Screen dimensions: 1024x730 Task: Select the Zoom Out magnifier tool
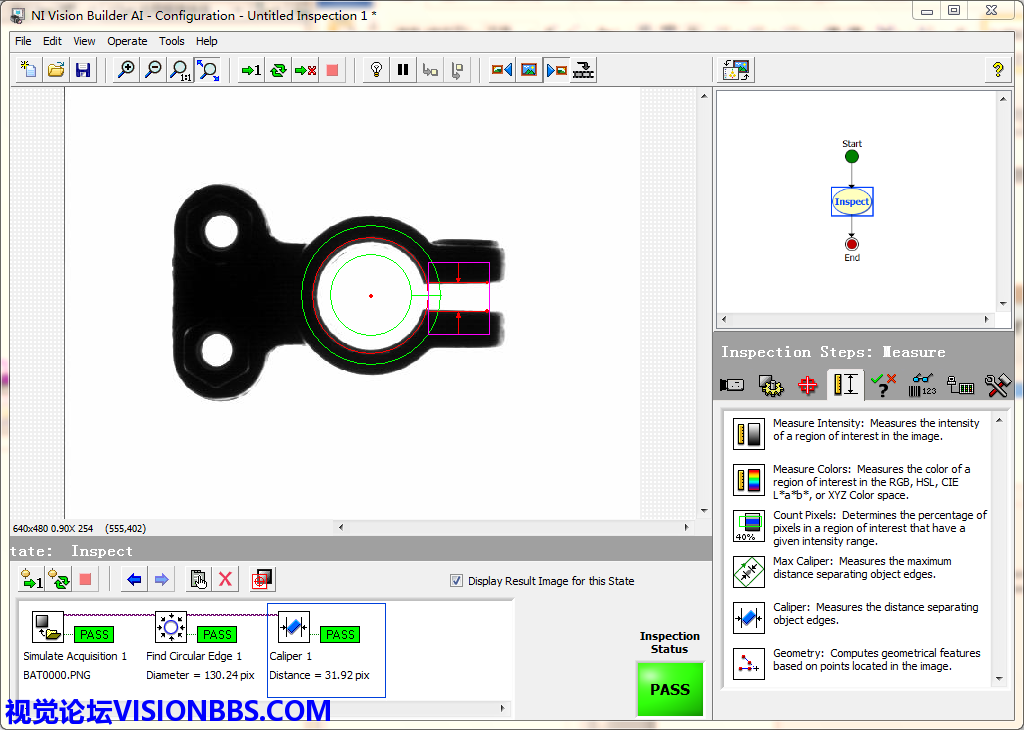point(153,70)
